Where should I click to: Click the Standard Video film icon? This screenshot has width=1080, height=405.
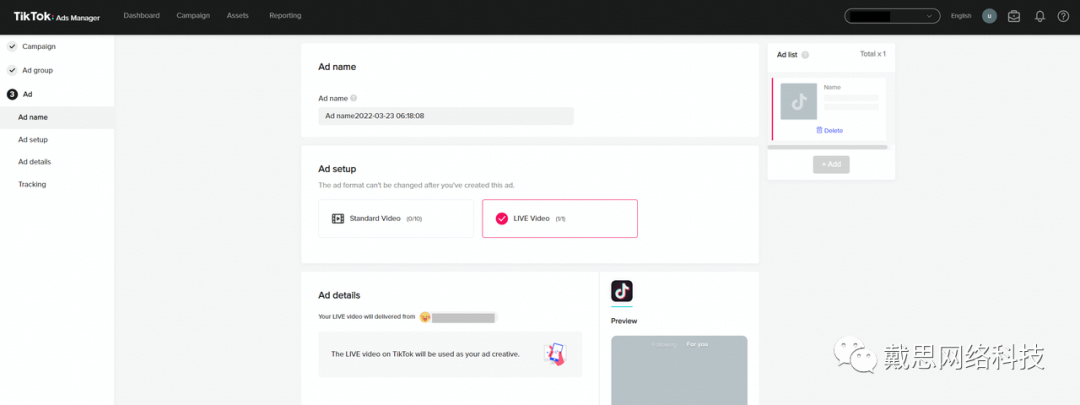click(338, 218)
